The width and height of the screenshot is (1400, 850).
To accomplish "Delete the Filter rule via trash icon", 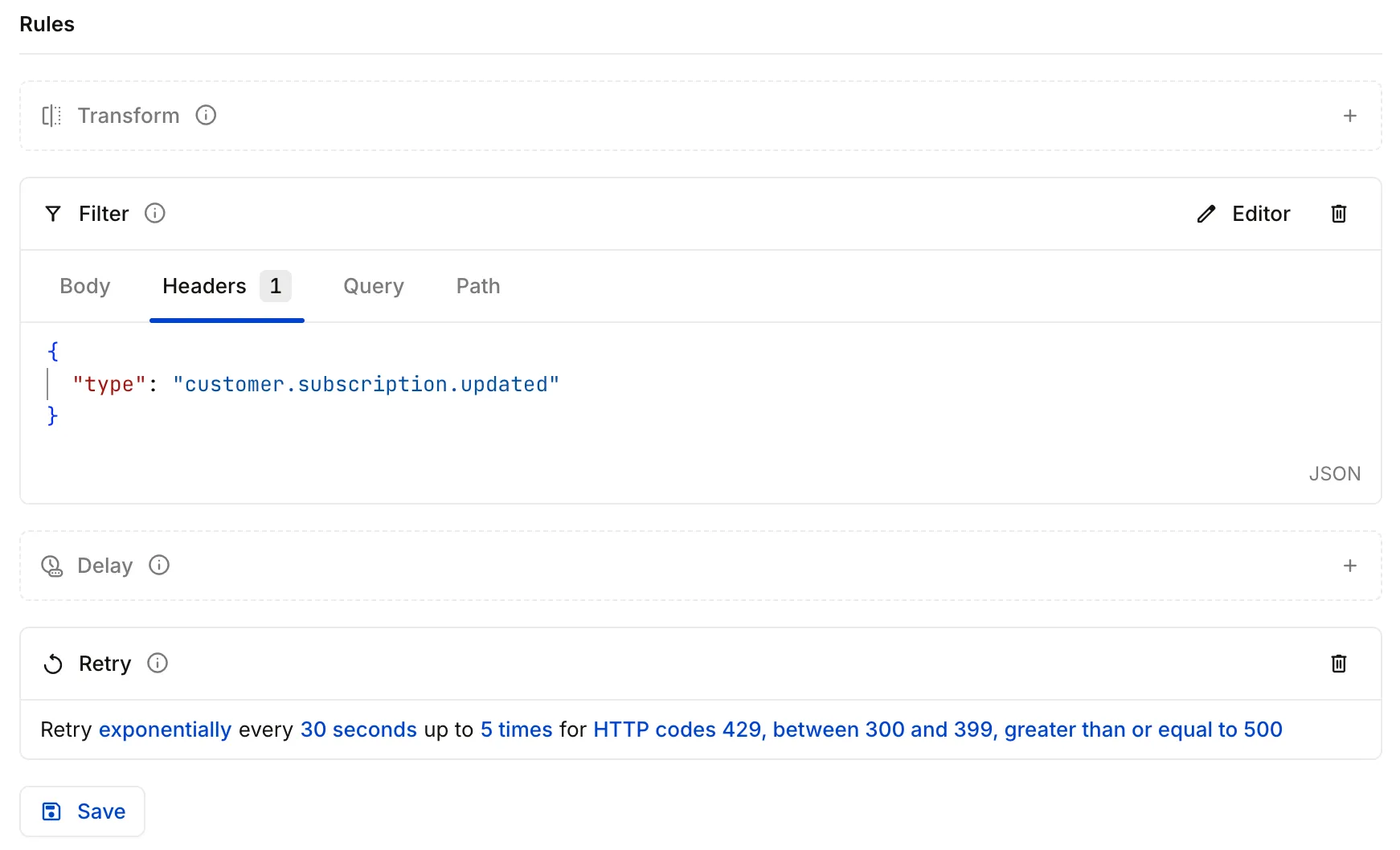I will click(1338, 214).
